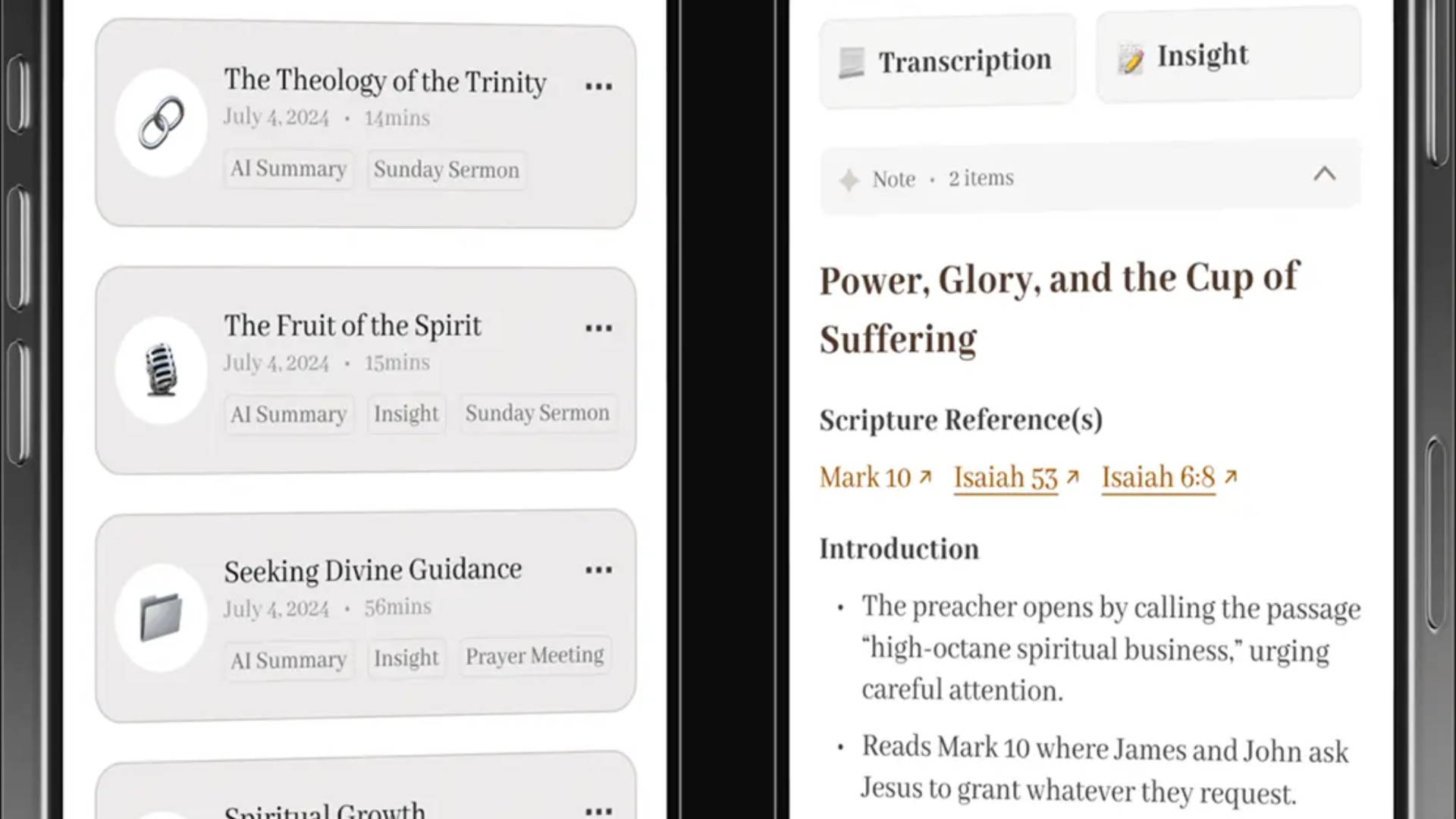Open The Theology of the Trinity recording title

coord(384,81)
